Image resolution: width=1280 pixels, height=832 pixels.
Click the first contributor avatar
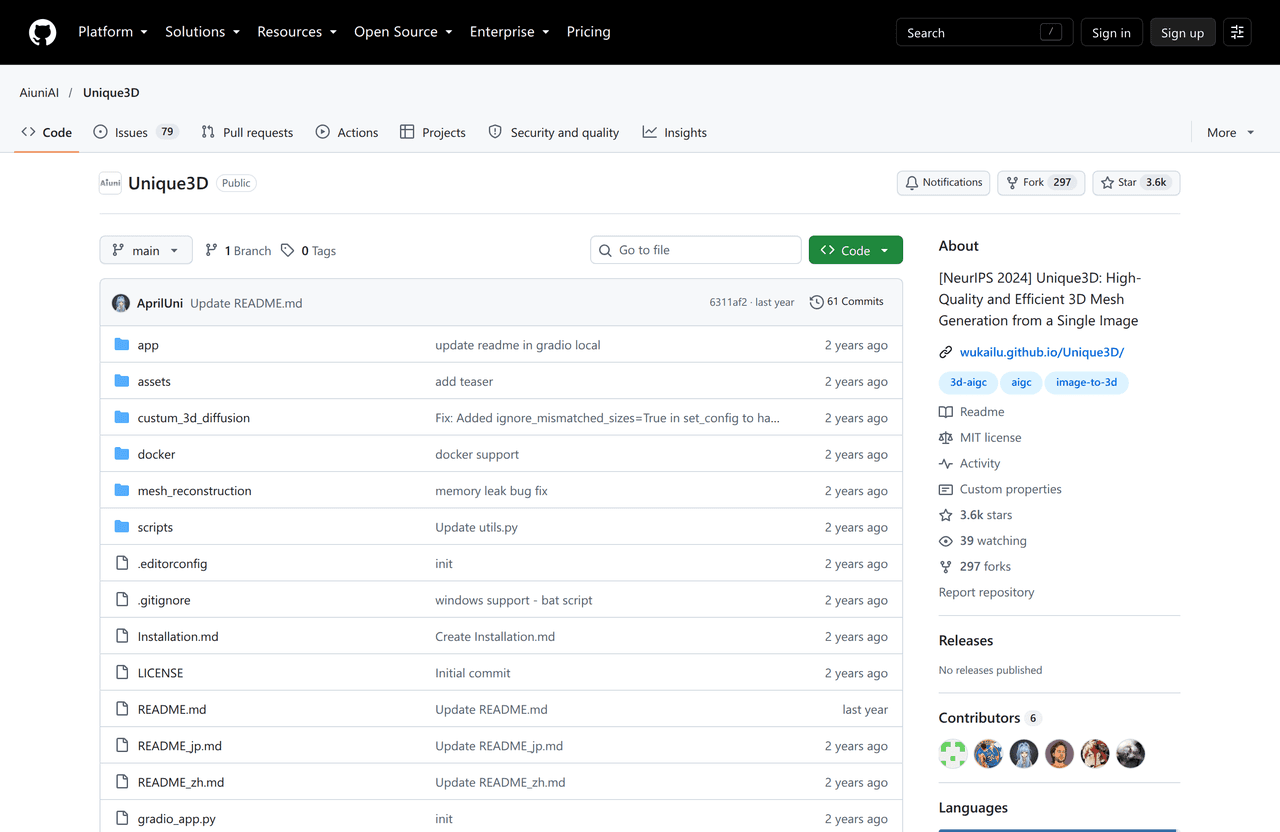[x=953, y=754]
